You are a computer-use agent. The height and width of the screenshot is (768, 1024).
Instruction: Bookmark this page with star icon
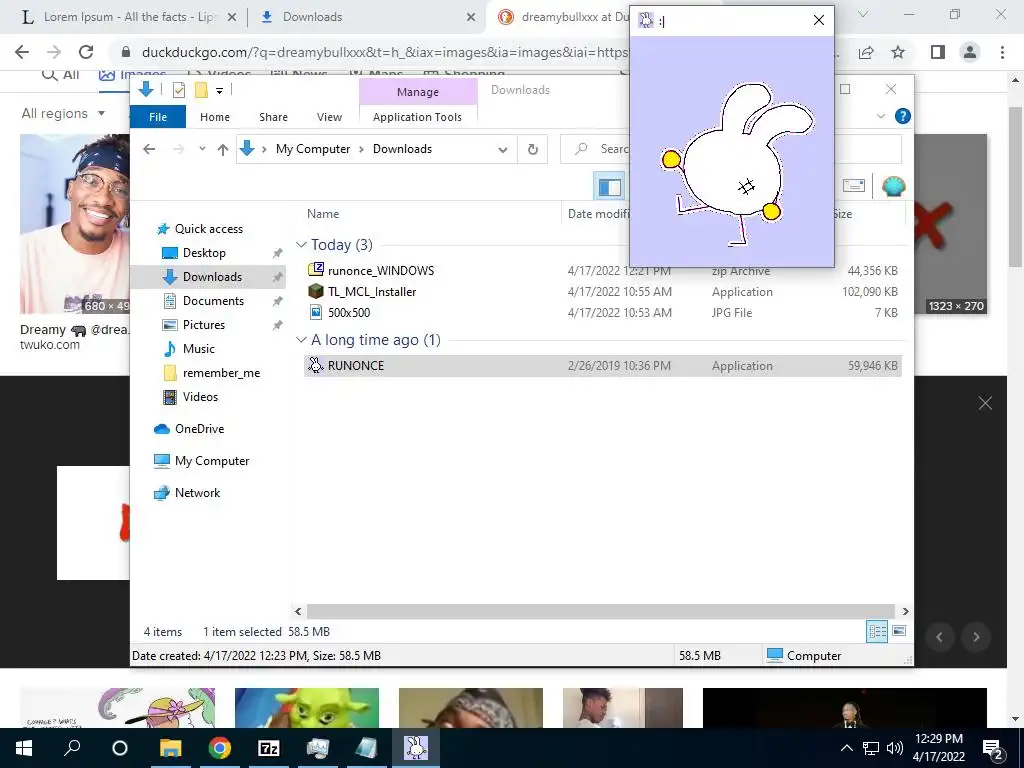(x=898, y=52)
